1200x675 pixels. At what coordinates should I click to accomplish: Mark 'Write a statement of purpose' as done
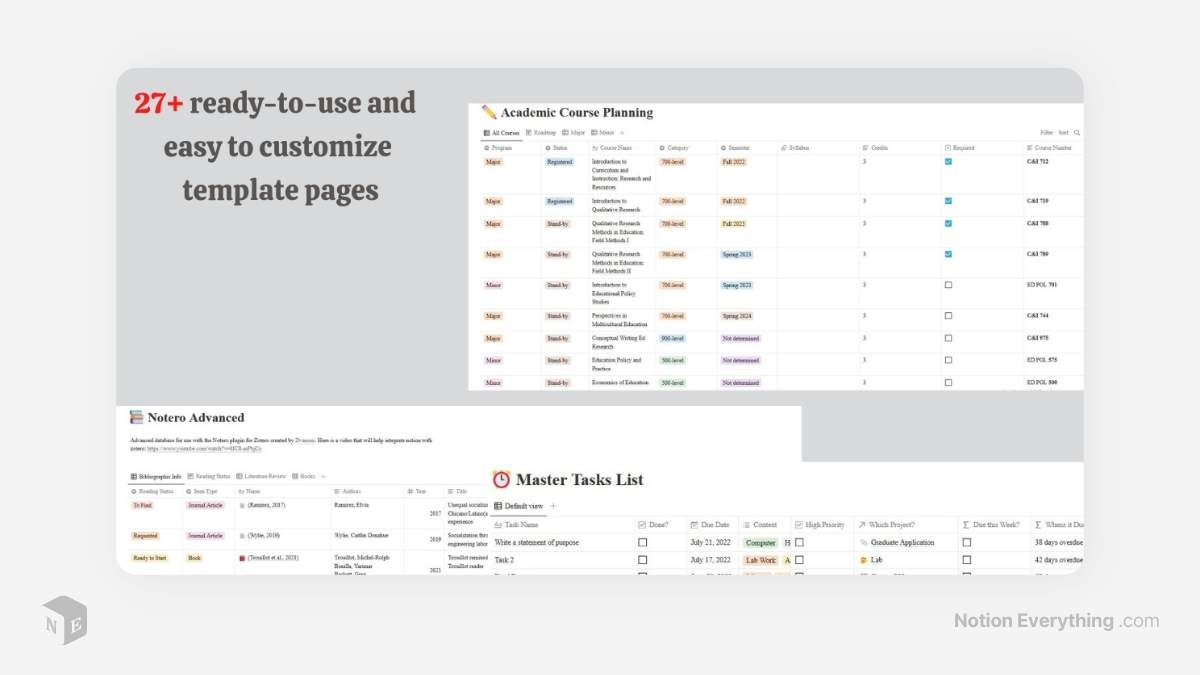pyautogui.click(x=642, y=542)
